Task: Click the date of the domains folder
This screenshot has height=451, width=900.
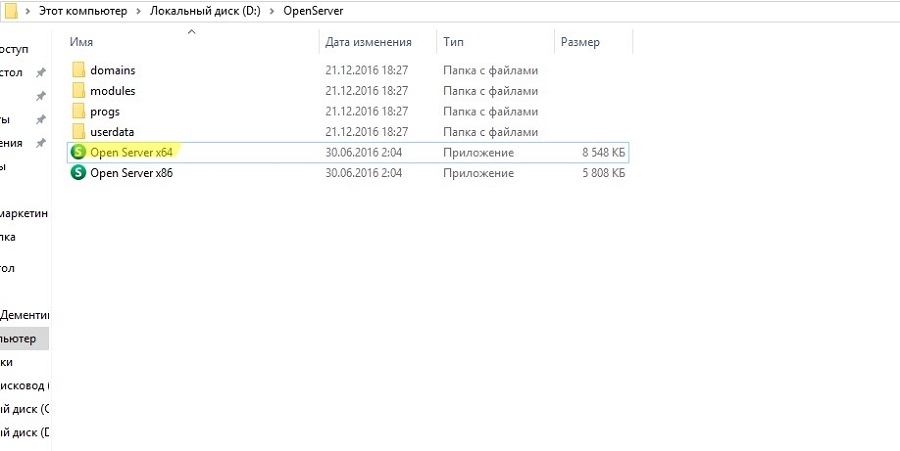Action: [367, 70]
